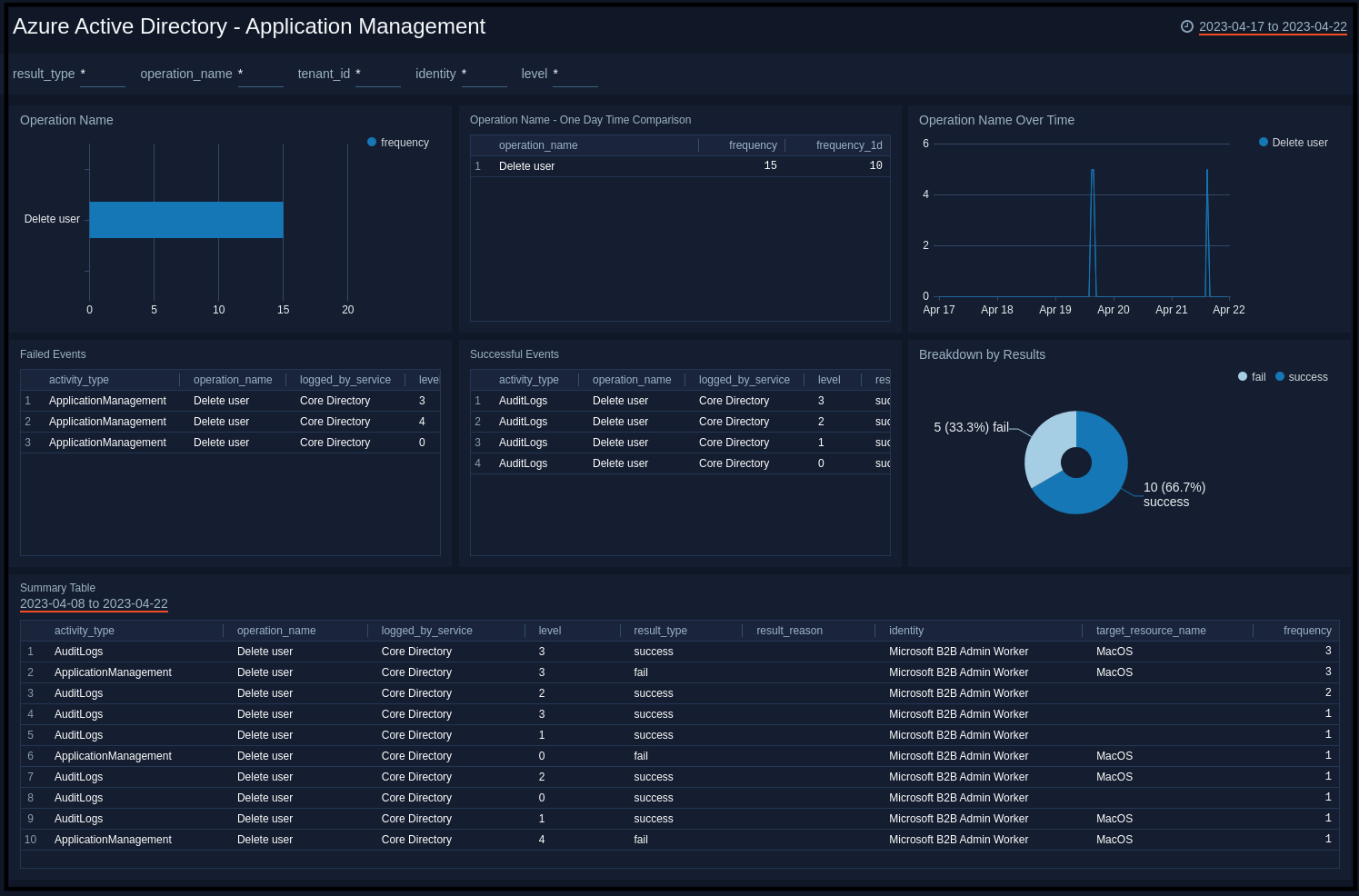
Task: Open the 2023-04-17 to 2023-04-22 time range
Action: (1273, 26)
